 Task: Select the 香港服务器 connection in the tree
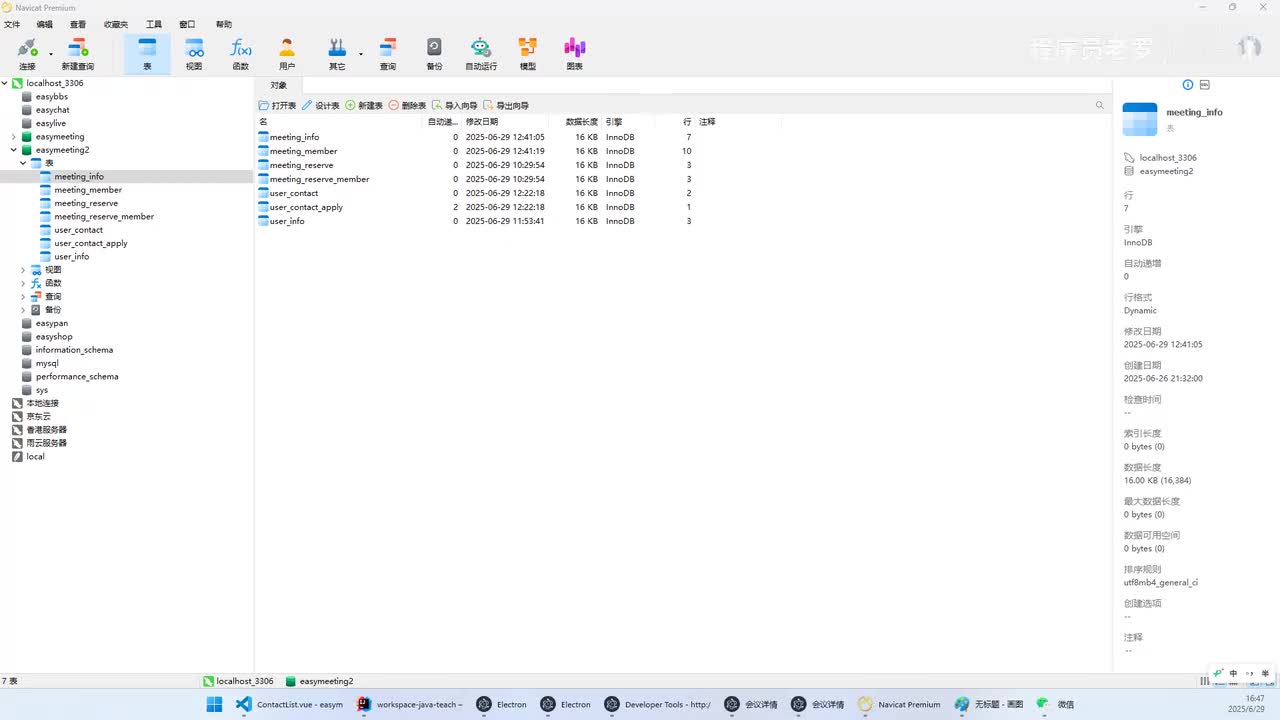tap(46, 430)
